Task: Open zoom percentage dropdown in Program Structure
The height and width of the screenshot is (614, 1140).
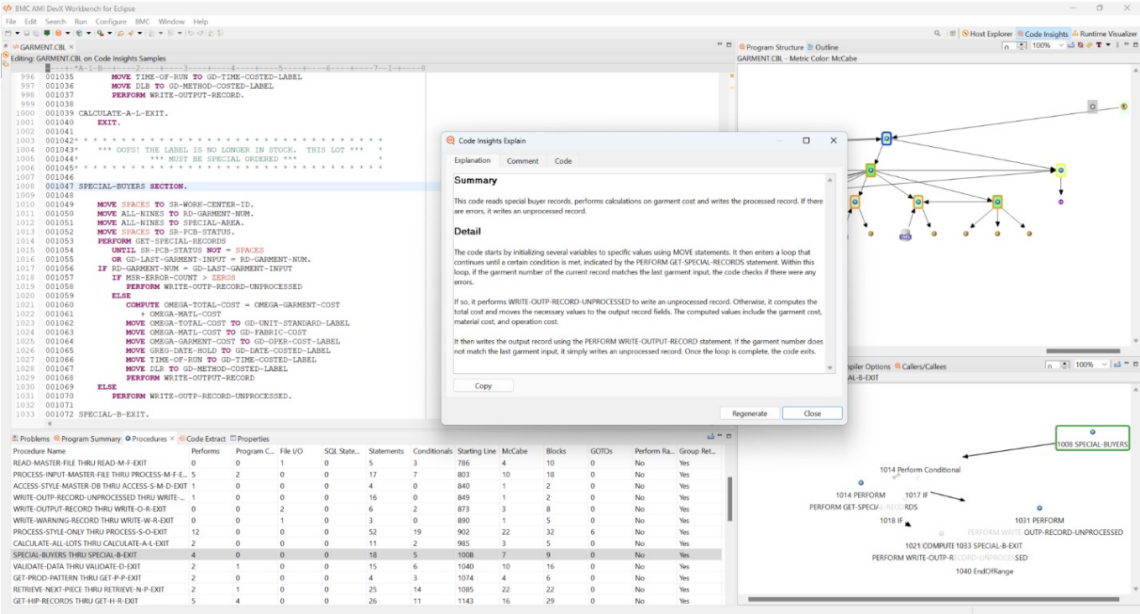Action: (1062, 46)
